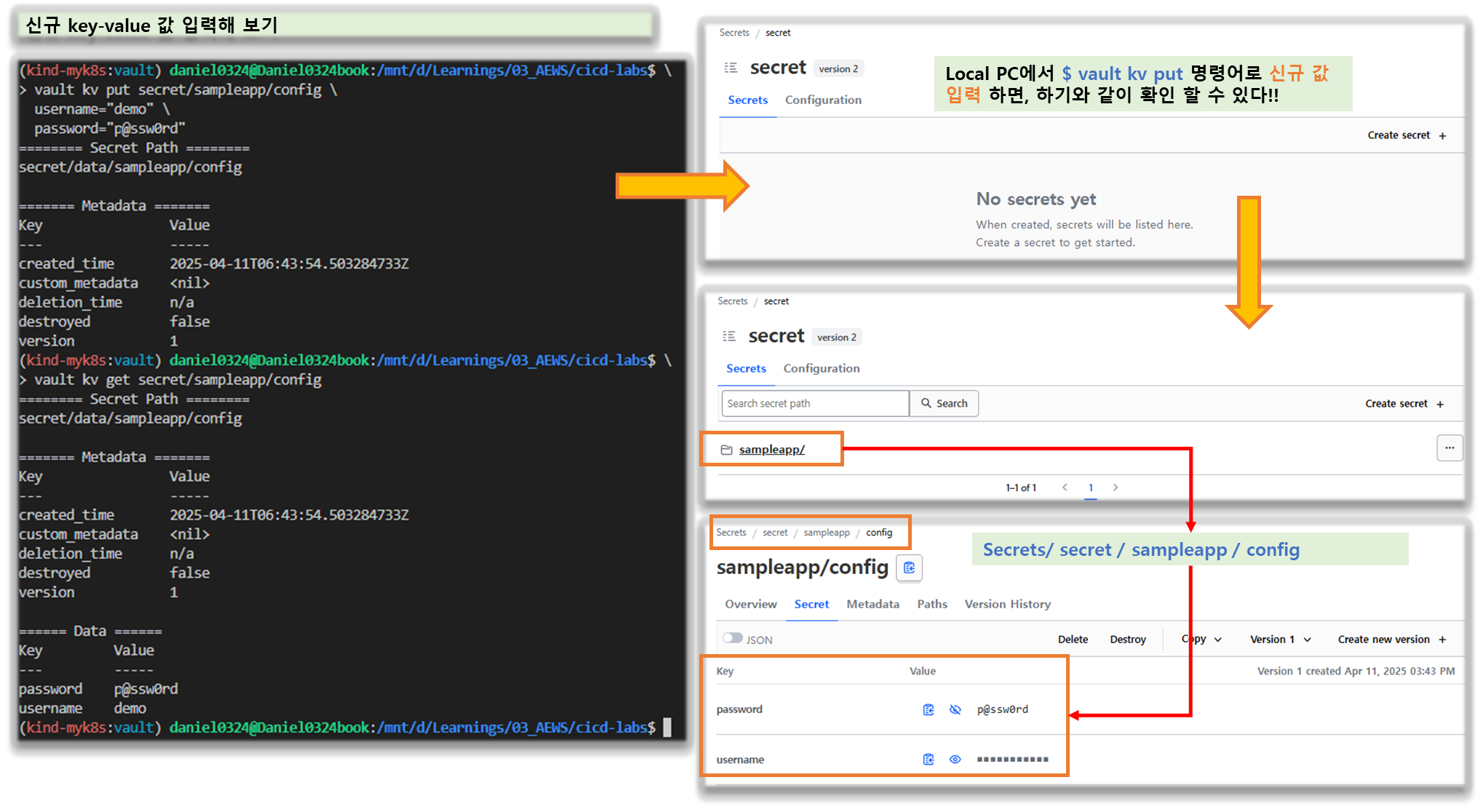
Task: Click the Search secret path field
Action: 815,403
